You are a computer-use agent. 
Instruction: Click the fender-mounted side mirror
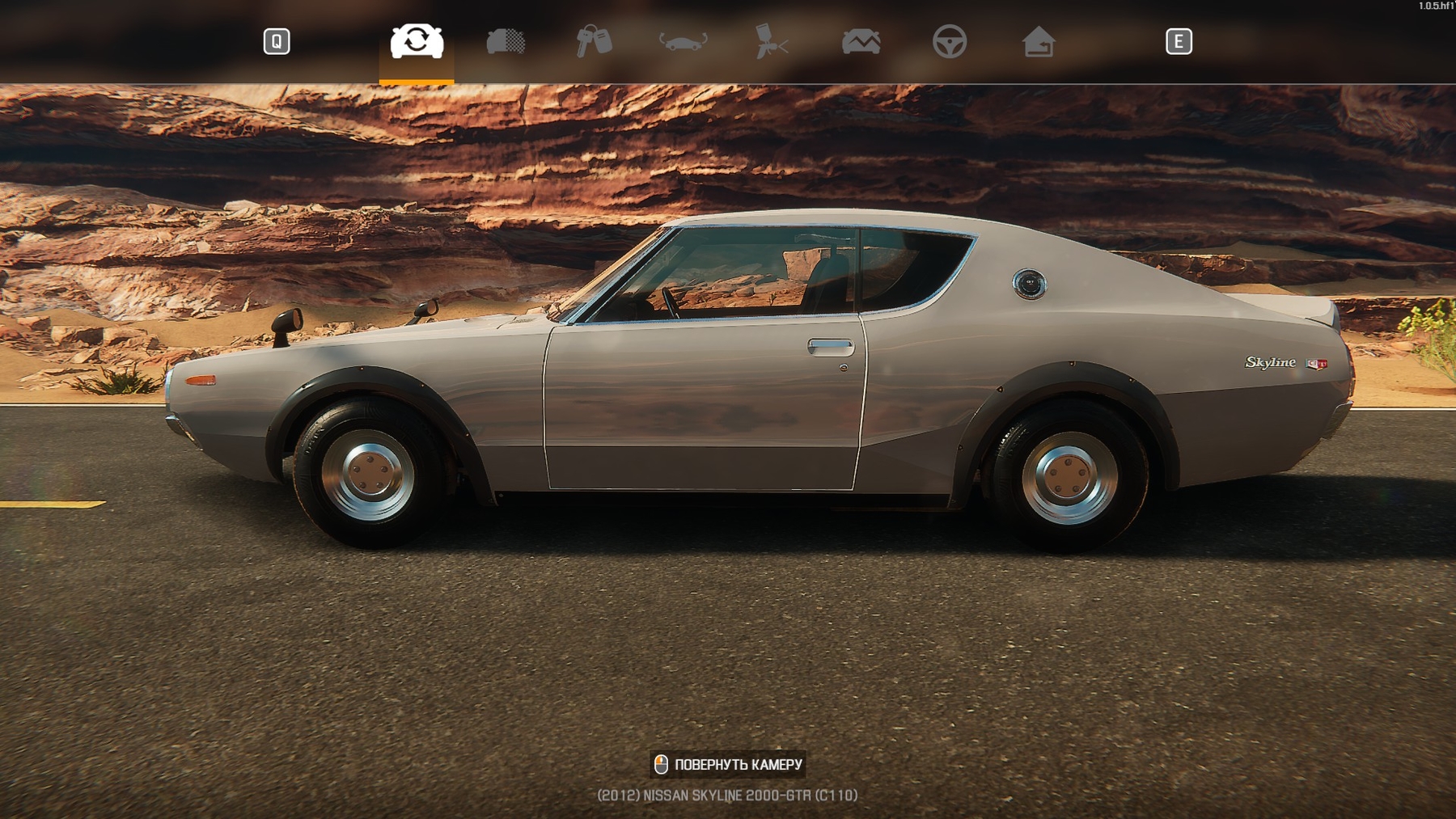click(x=286, y=325)
